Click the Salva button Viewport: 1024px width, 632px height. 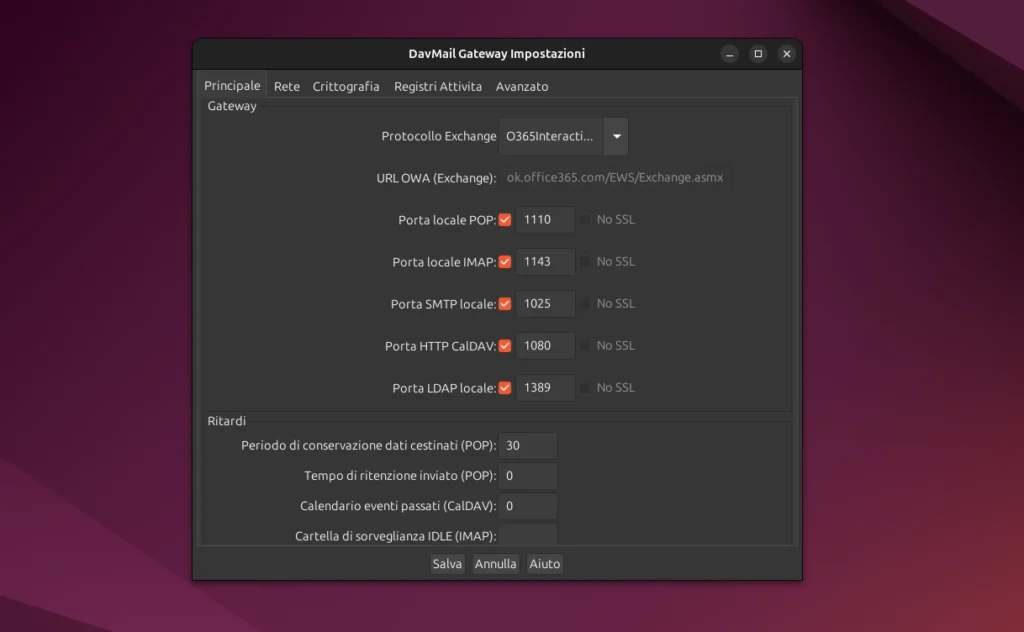click(x=447, y=563)
